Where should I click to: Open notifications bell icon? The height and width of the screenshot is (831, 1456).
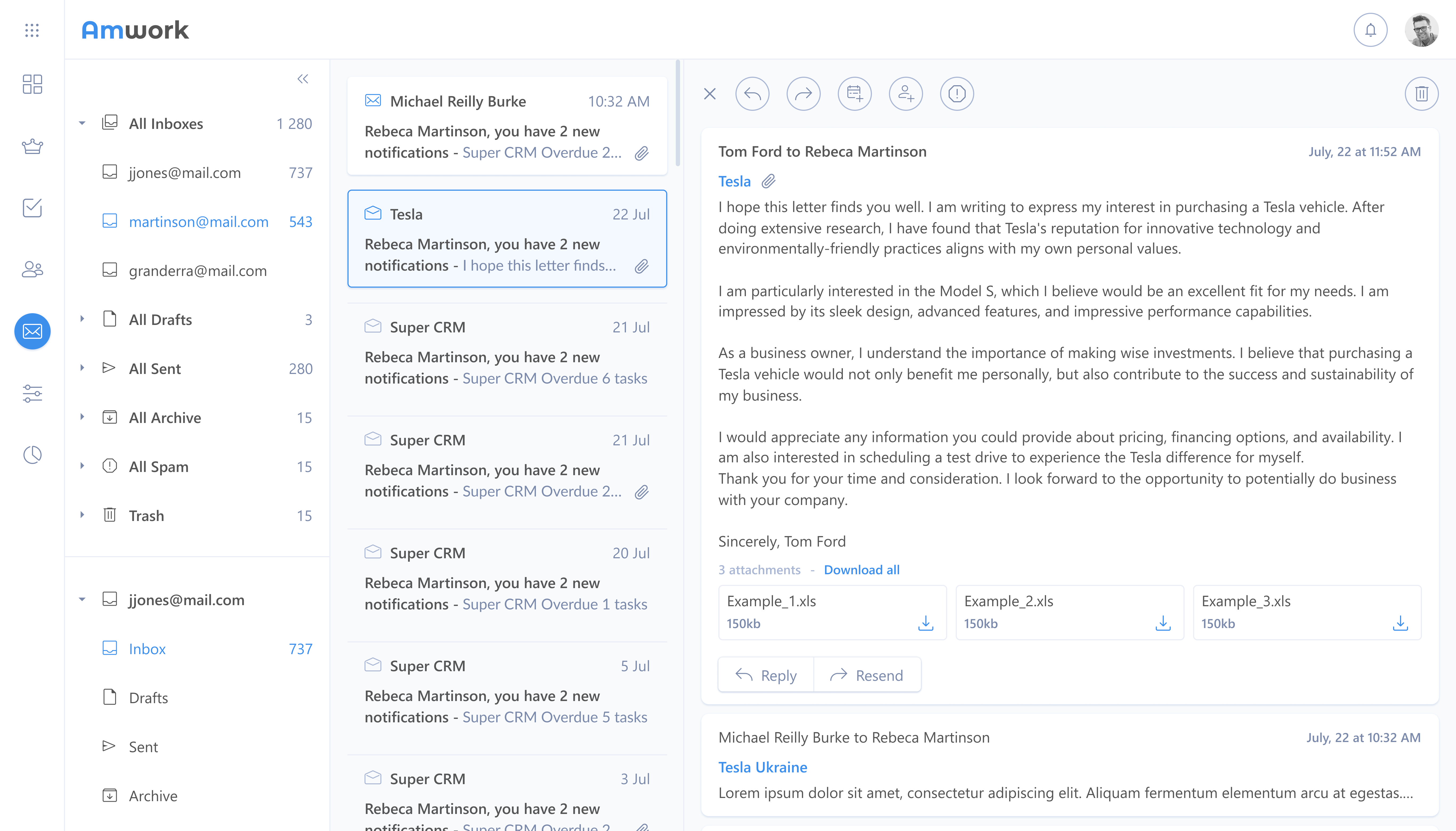[1370, 30]
